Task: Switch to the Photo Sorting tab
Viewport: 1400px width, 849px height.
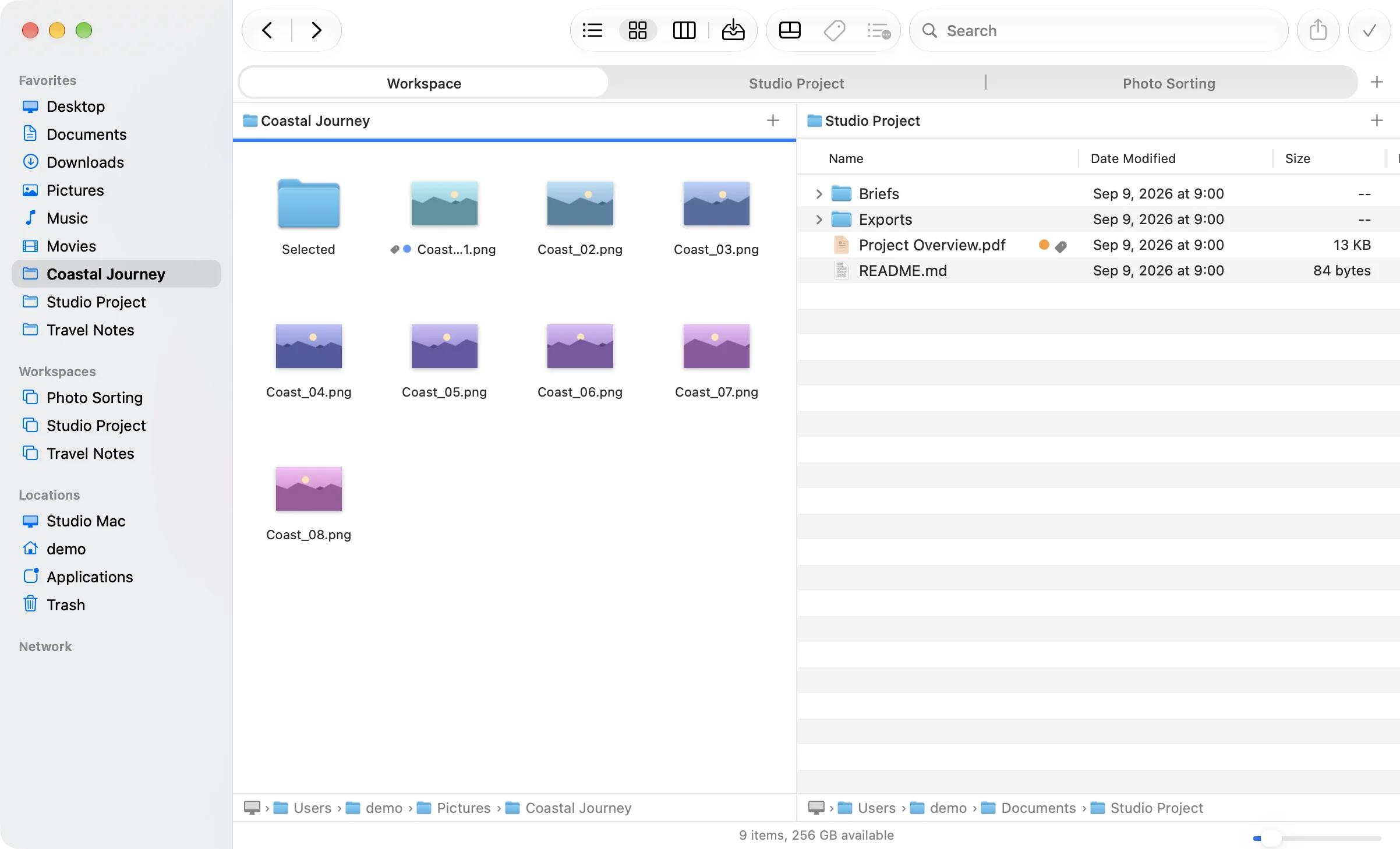Action: (x=1169, y=83)
